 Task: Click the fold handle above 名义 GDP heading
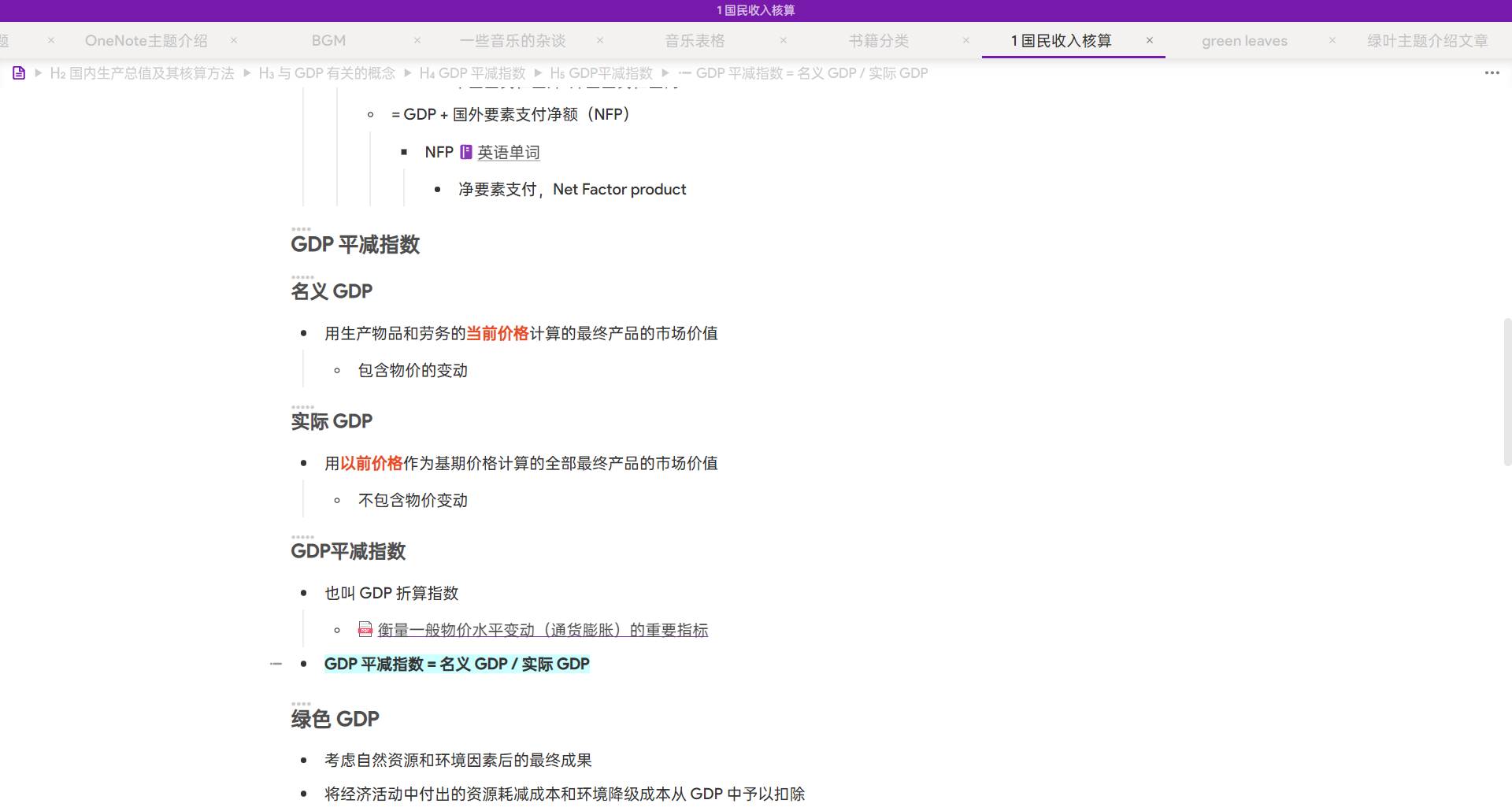[302, 277]
